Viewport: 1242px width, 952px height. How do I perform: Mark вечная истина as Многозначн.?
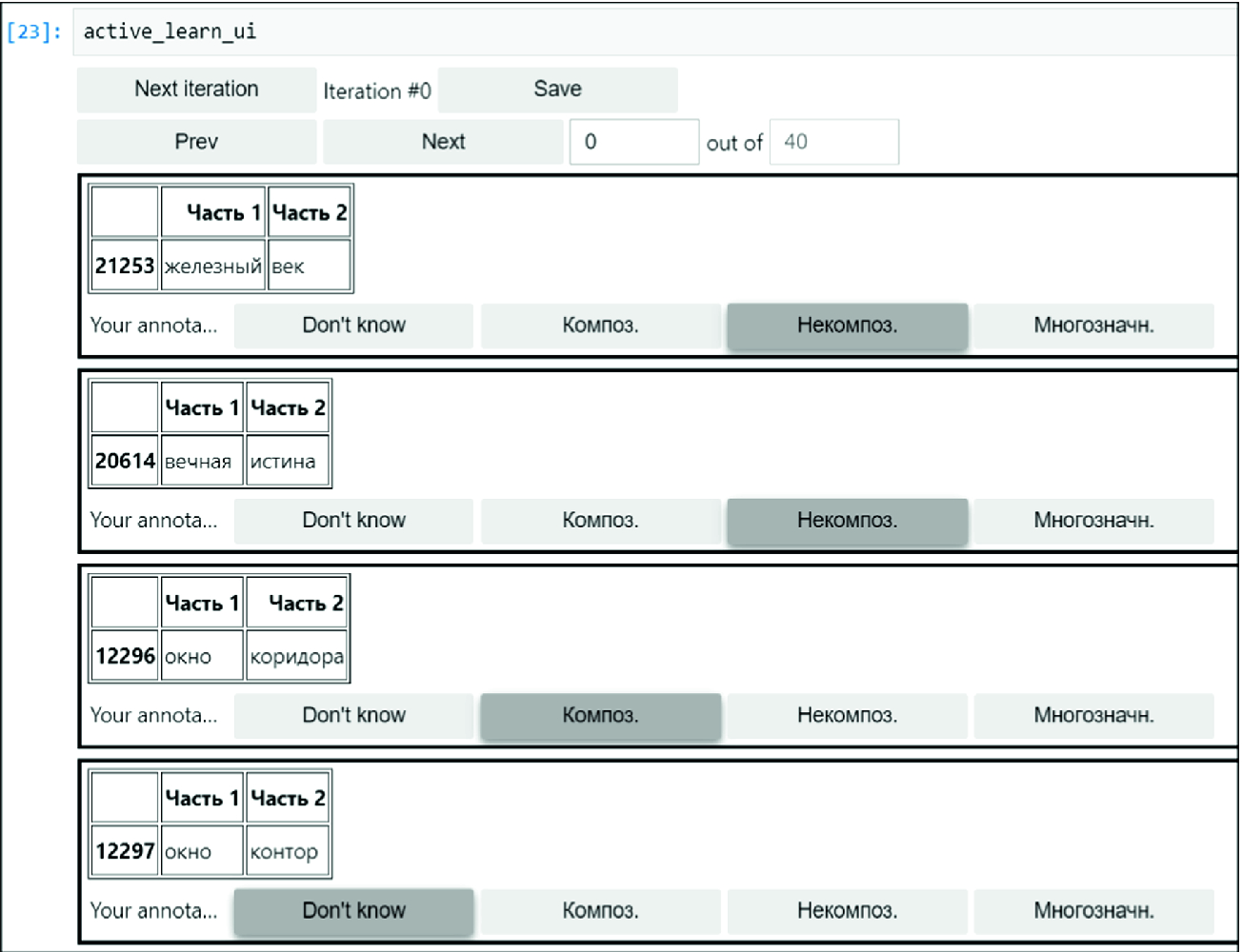point(1094,521)
